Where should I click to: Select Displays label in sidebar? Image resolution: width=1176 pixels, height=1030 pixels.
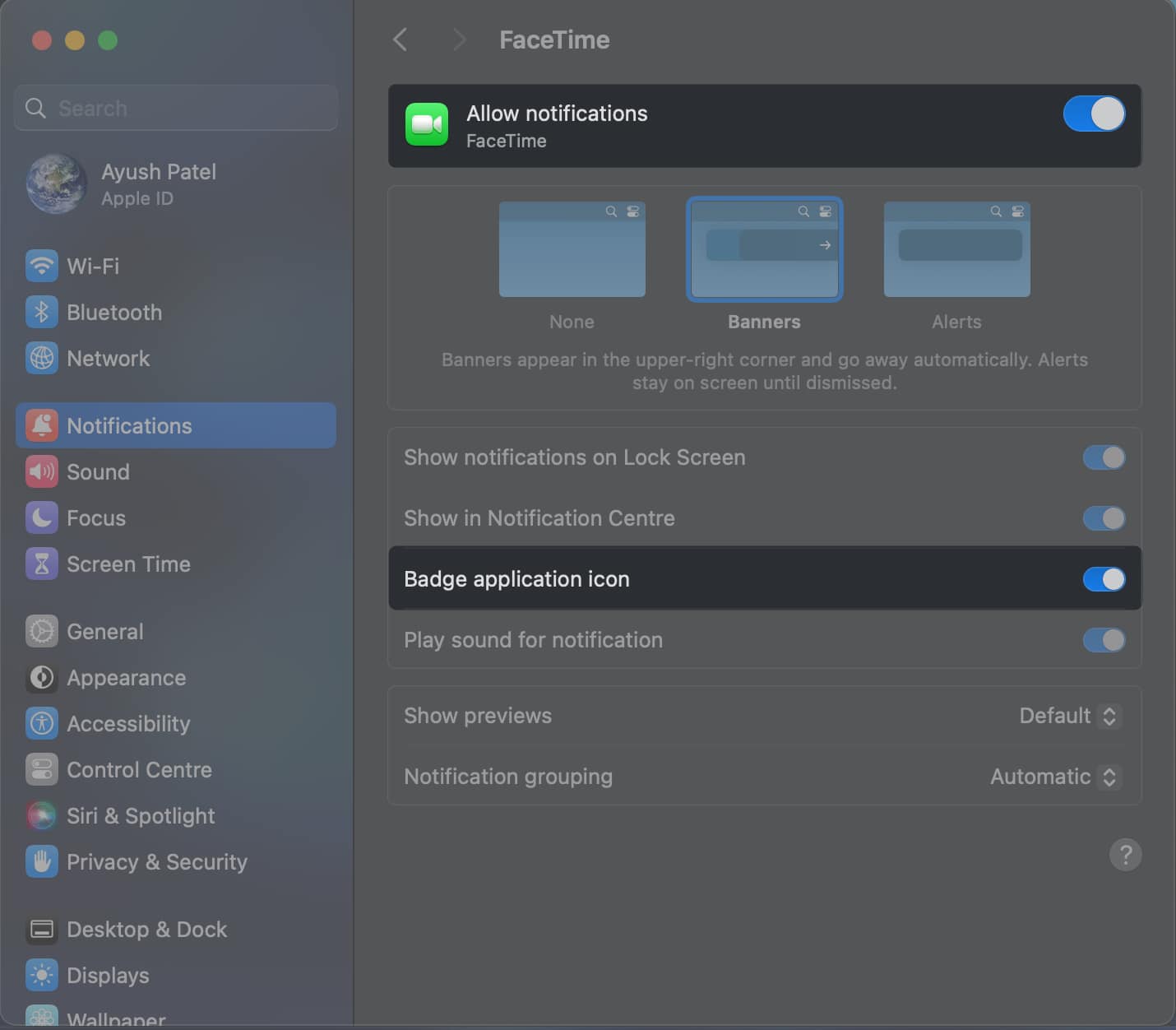[x=108, y=976]
